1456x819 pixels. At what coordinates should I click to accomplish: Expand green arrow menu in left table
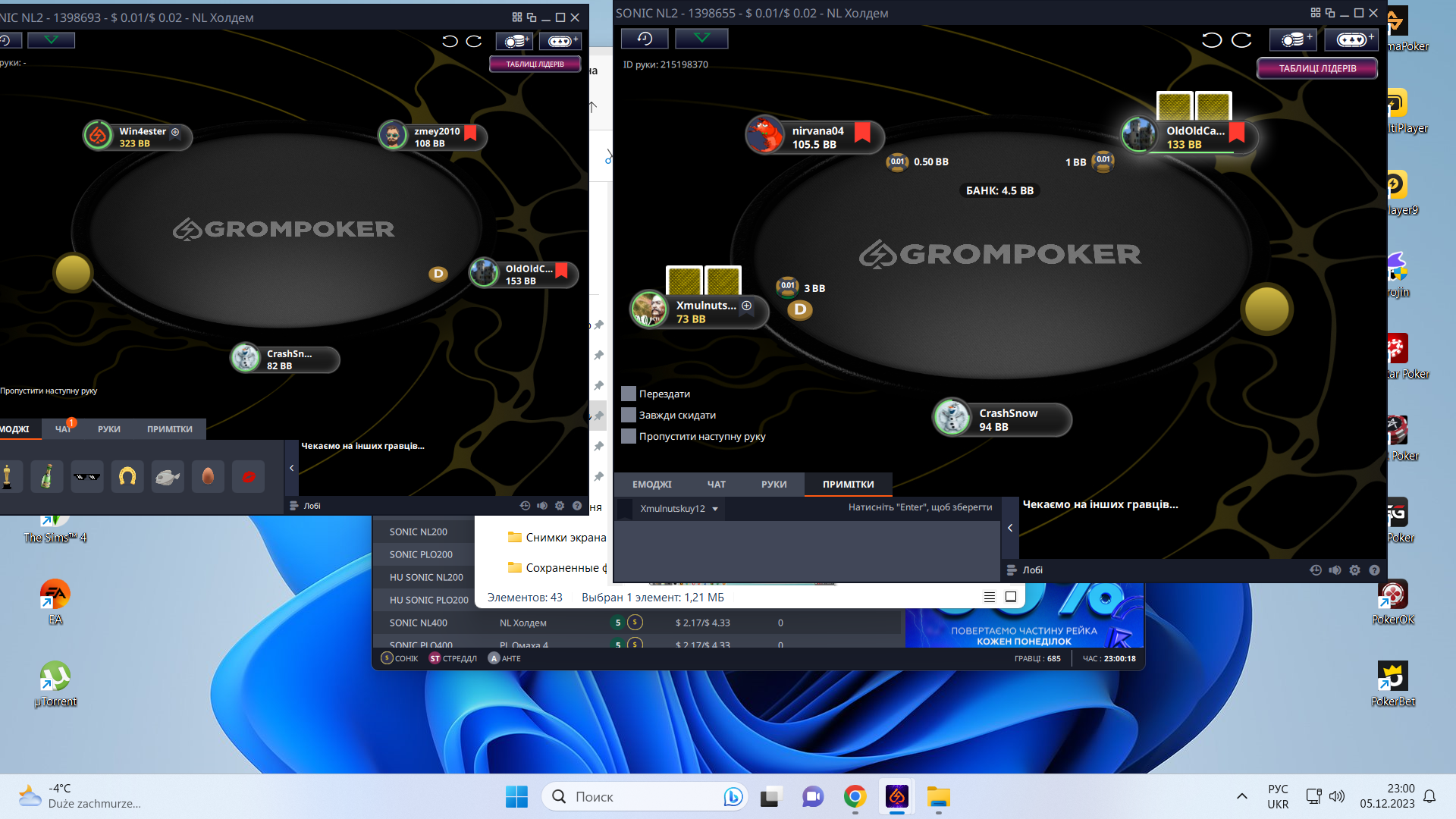pyautogui.click(x=52, y=39)
